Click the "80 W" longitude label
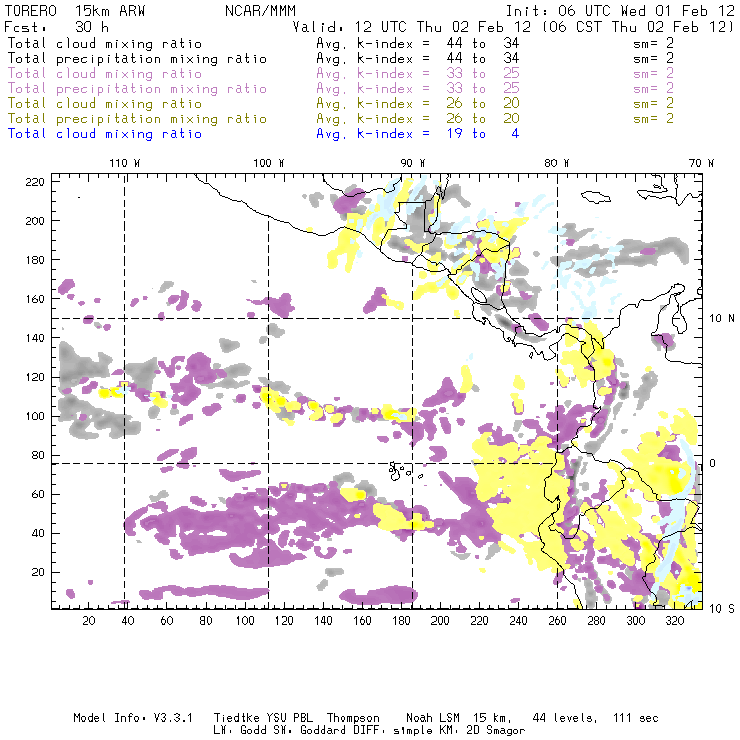The height and width of the screenshot is (740, 740). 556,163
